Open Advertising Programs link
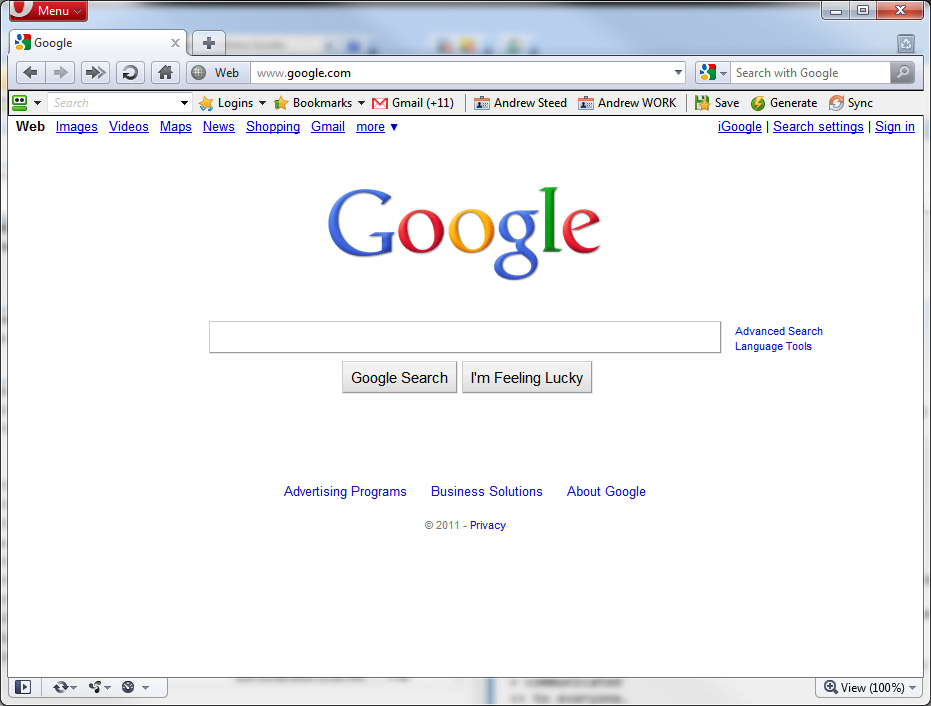The width and height of the screenshot is (931, 706). pos(345,492)
